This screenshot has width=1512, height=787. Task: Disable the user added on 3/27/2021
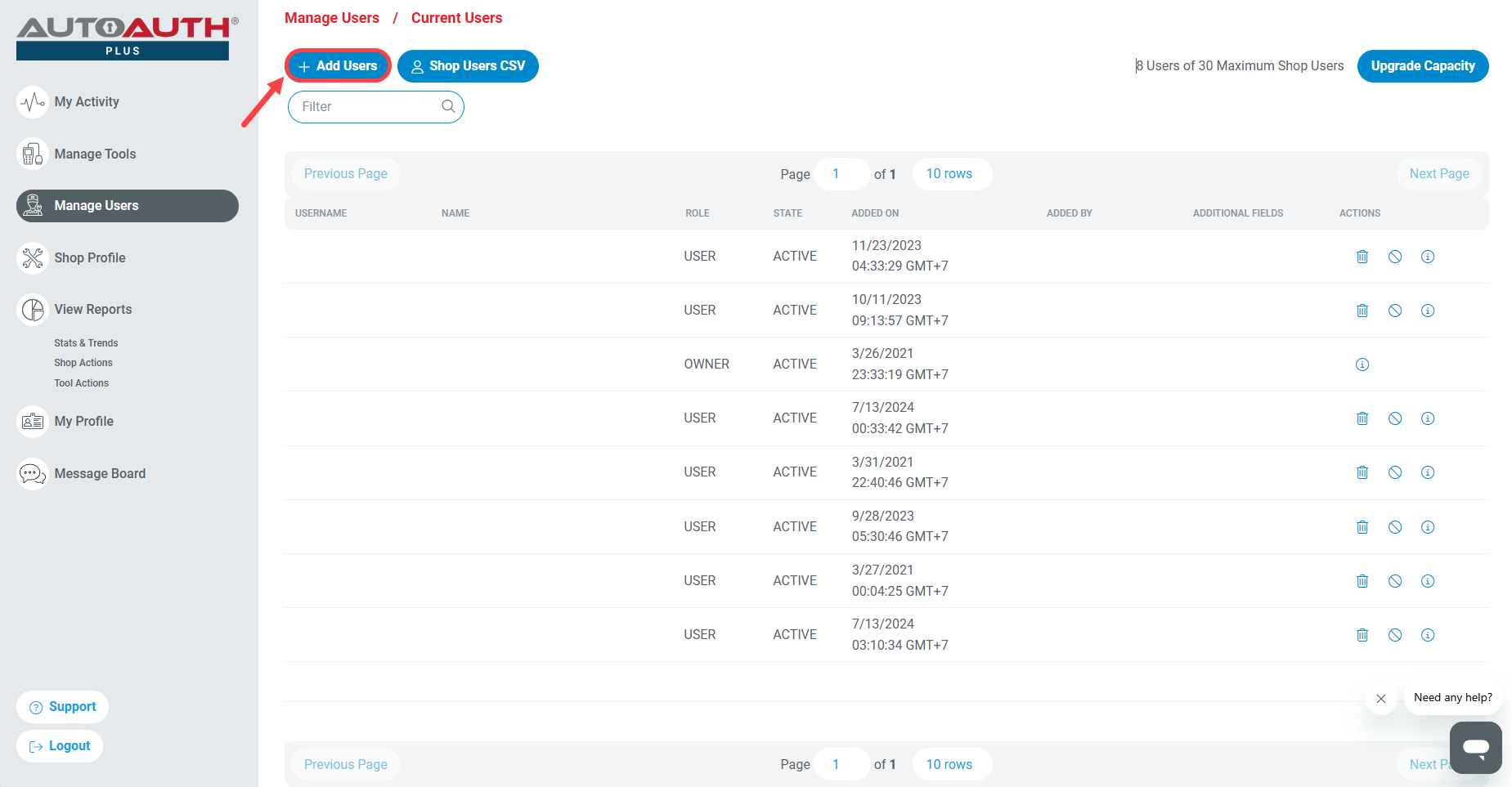(1395, 581)
